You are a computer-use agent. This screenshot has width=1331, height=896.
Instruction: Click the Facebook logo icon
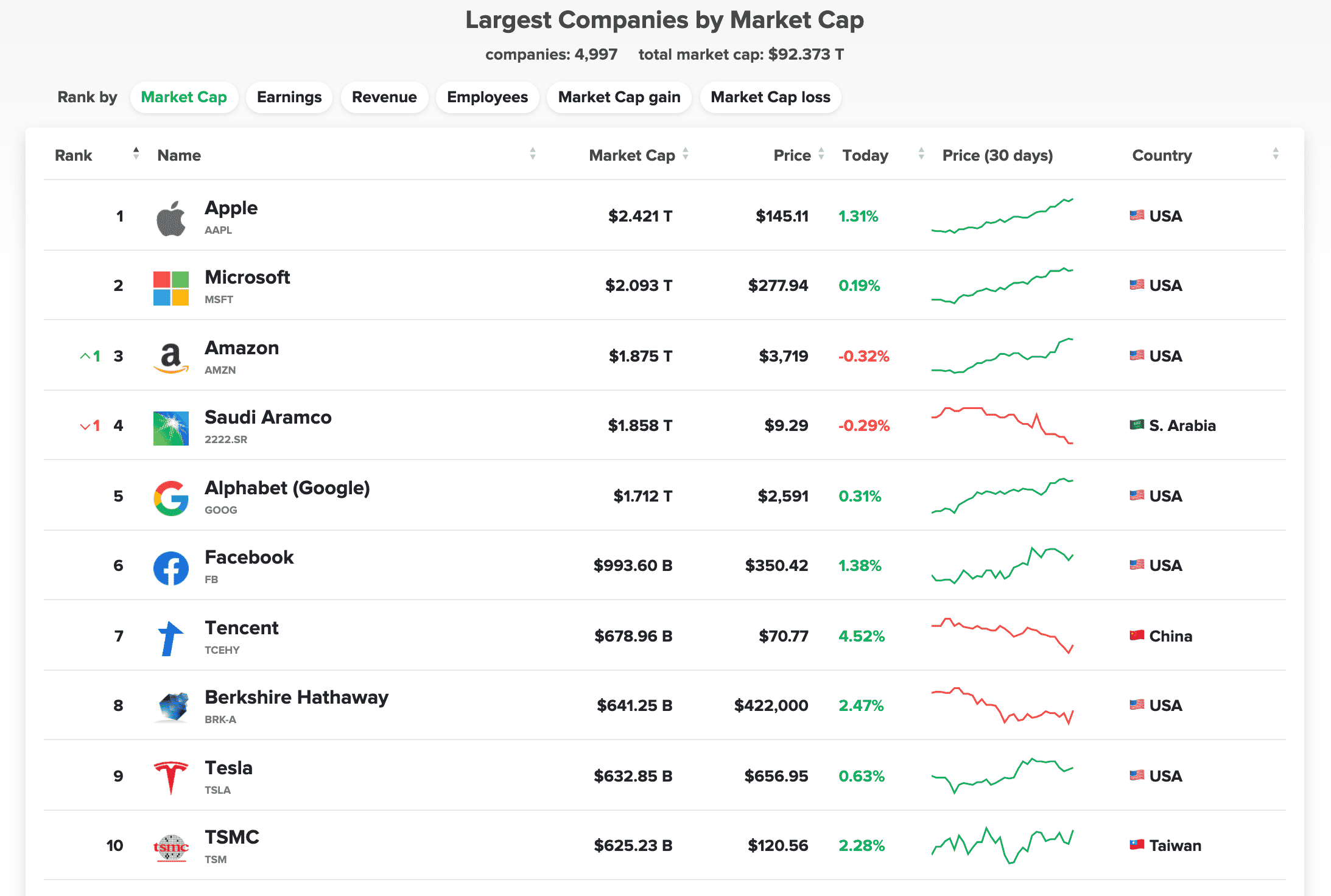(170, 568)
